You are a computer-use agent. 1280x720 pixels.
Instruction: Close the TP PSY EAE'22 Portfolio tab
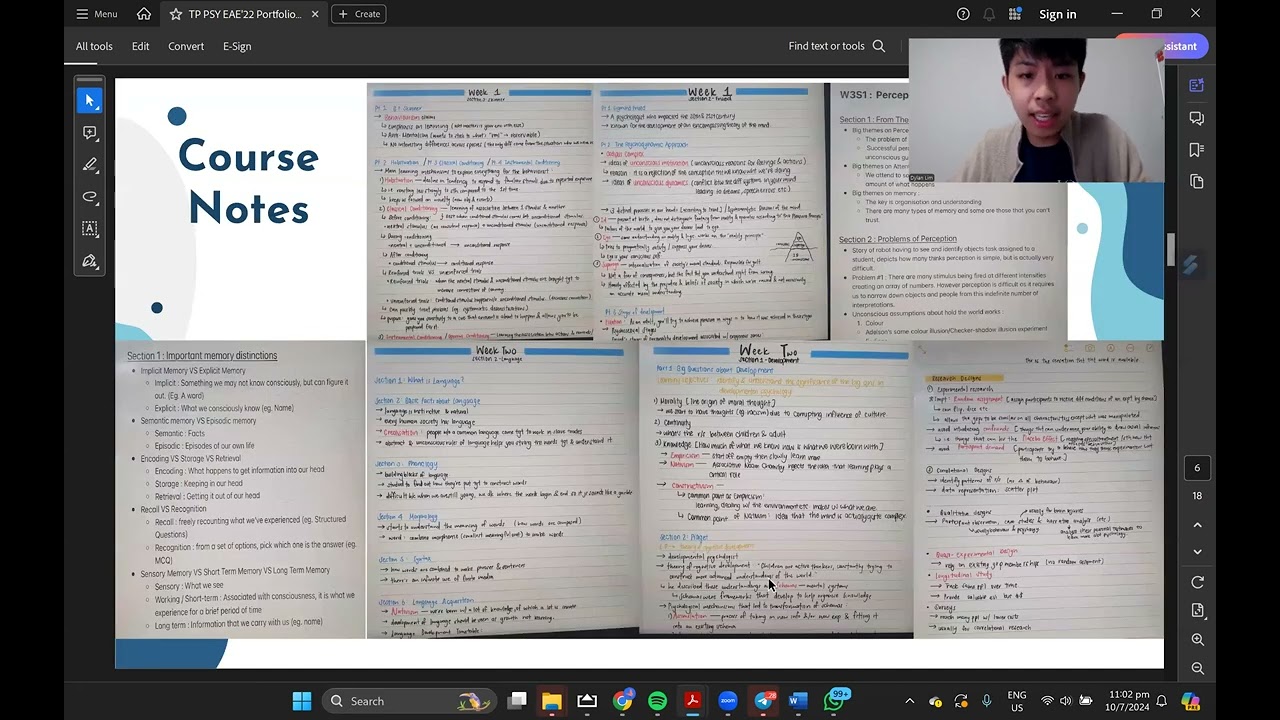pyautogui.click(x=315, y=14)
